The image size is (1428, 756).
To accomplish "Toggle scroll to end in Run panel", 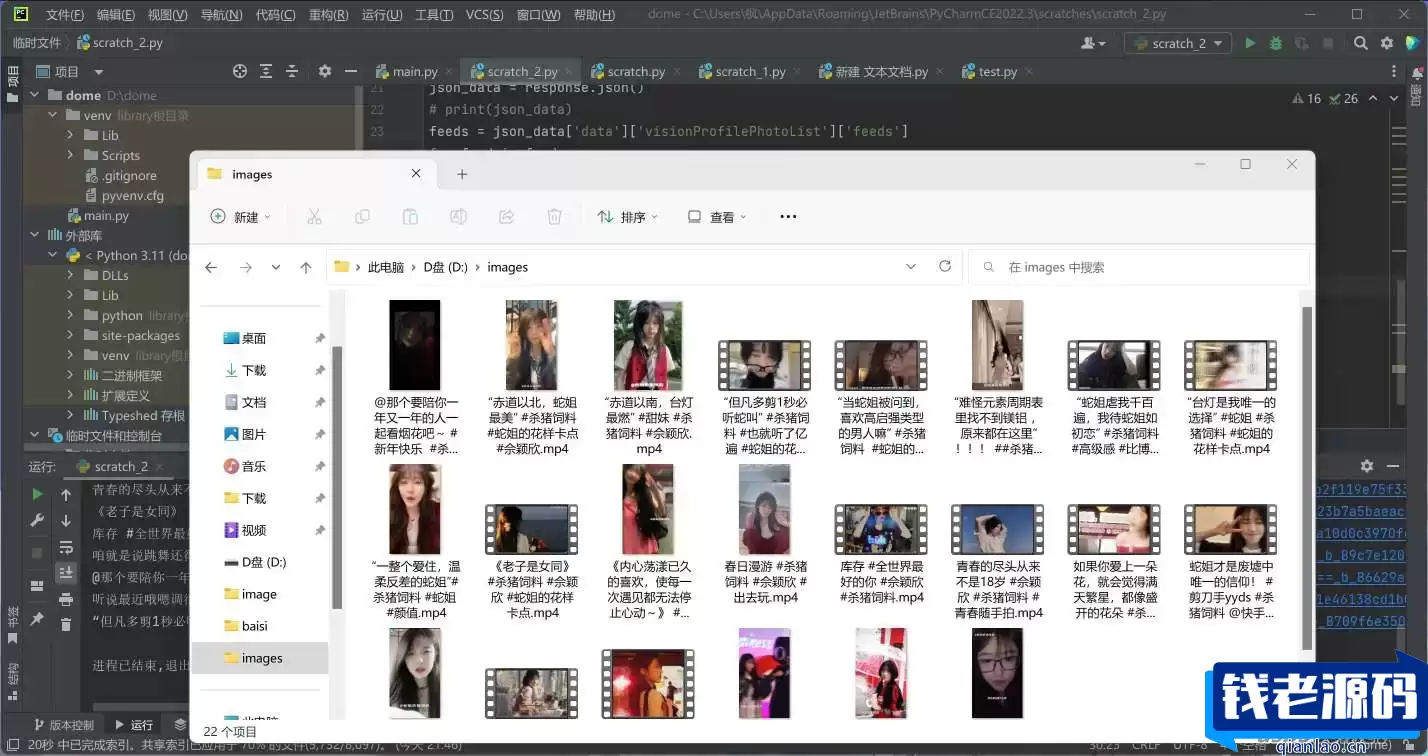I will pyautogui.click(x=66, y=573).
